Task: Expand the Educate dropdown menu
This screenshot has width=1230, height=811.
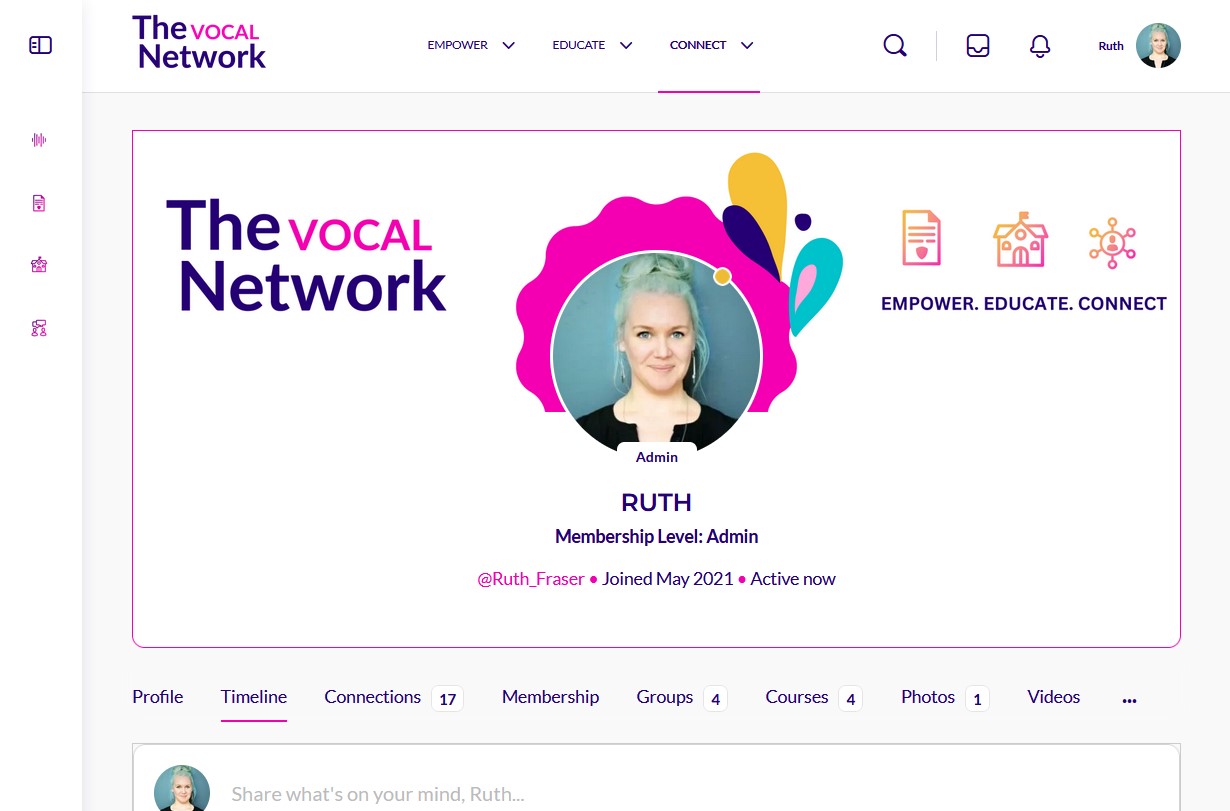Action: (x=592, y=45)
